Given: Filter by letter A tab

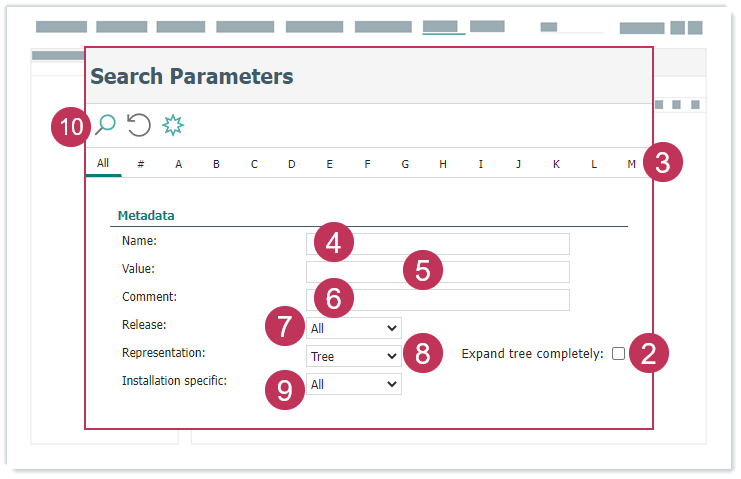Looking at the screenshot, I should point(179,164).
